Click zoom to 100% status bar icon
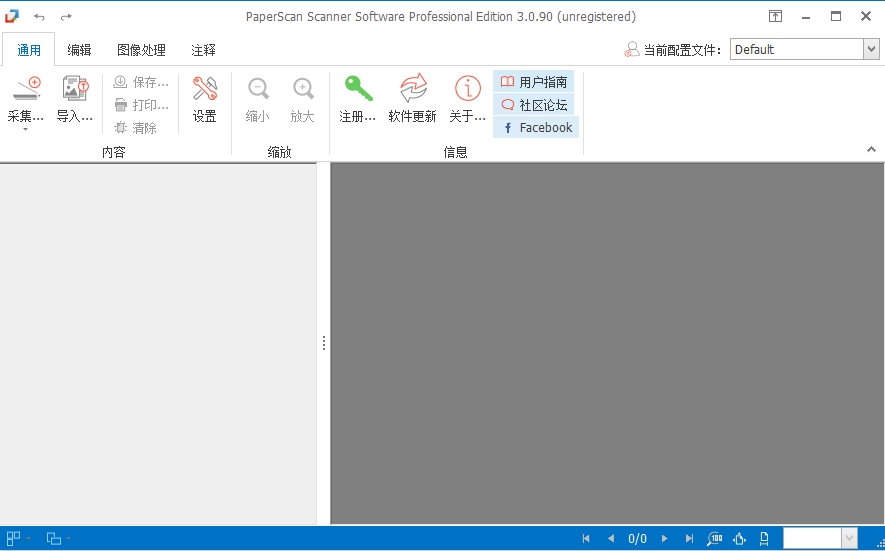 (x=714, y=539)
